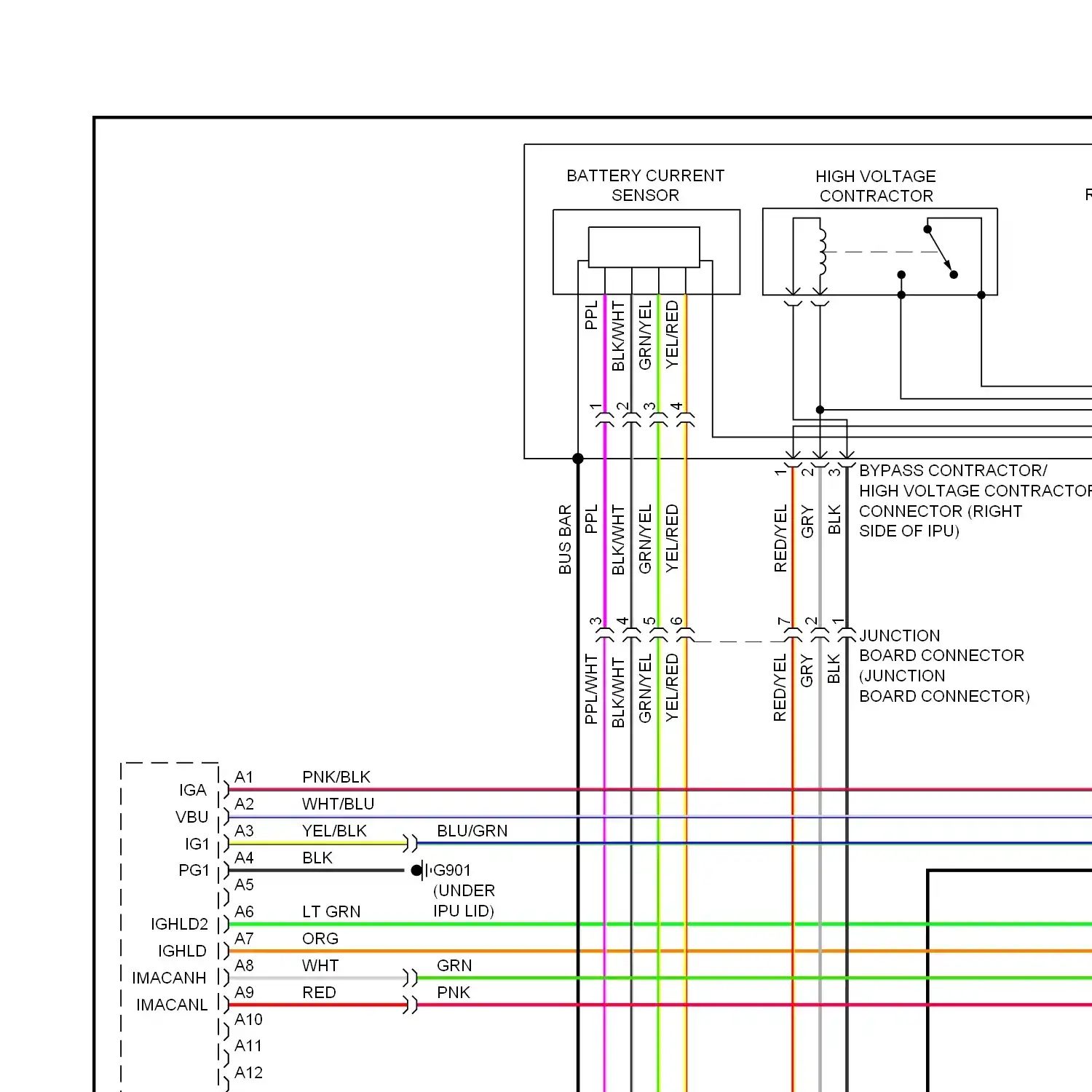This screenshot has width=1092, height=1092.
Task: Click the LT GRN wire color label
Action: pyautogui.click(x=331, y=911)
